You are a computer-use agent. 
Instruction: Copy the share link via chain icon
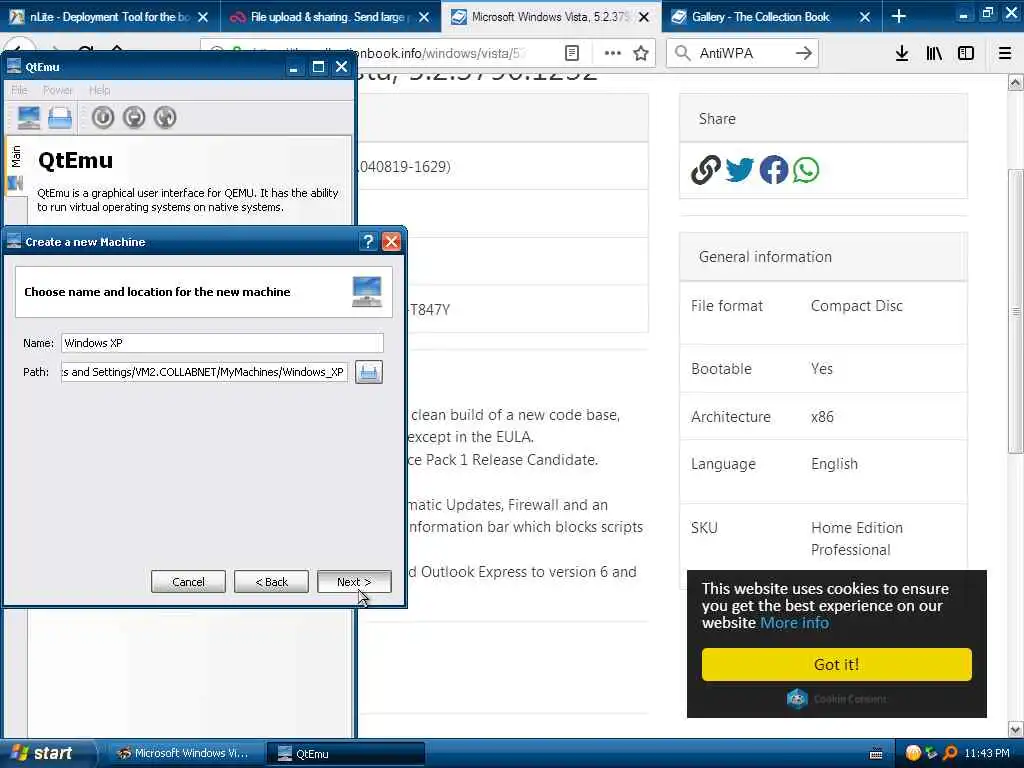click(706, 170)
